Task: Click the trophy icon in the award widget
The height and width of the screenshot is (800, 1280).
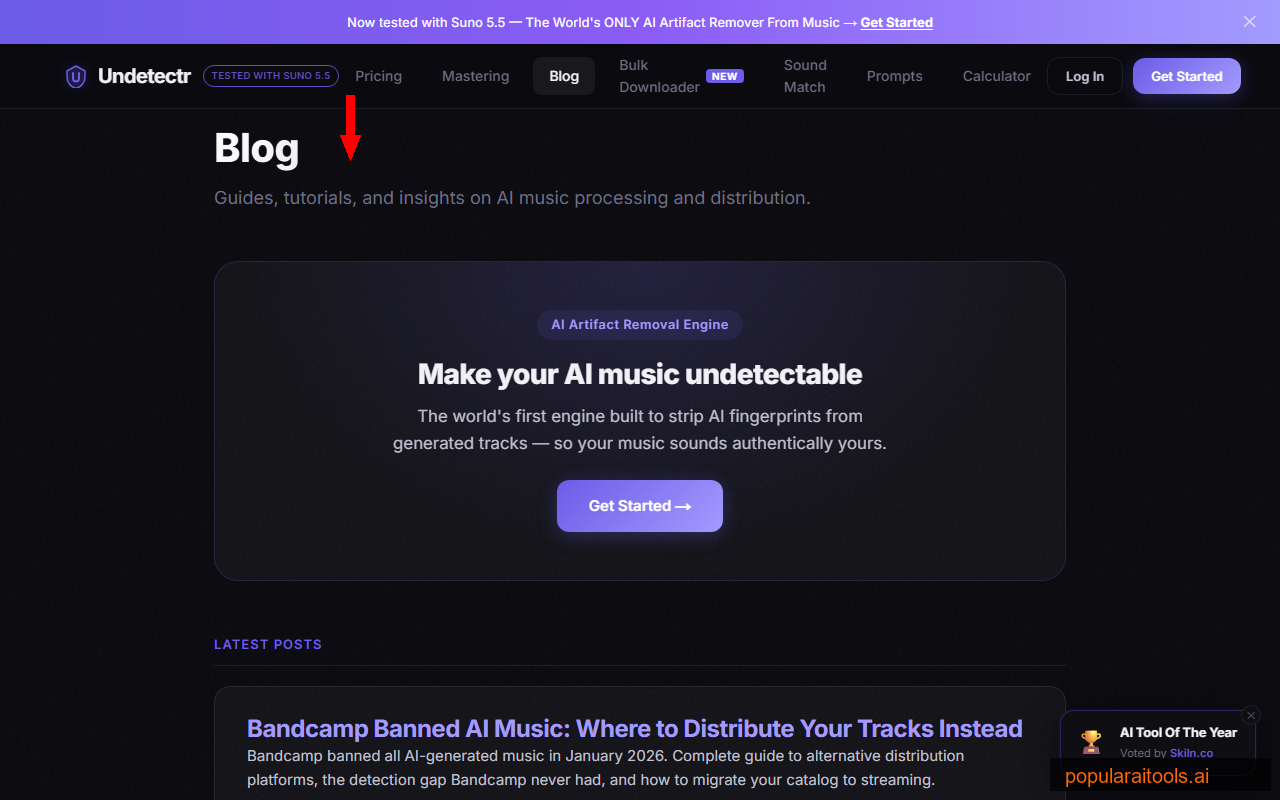Action: (x=1091, y=741)
